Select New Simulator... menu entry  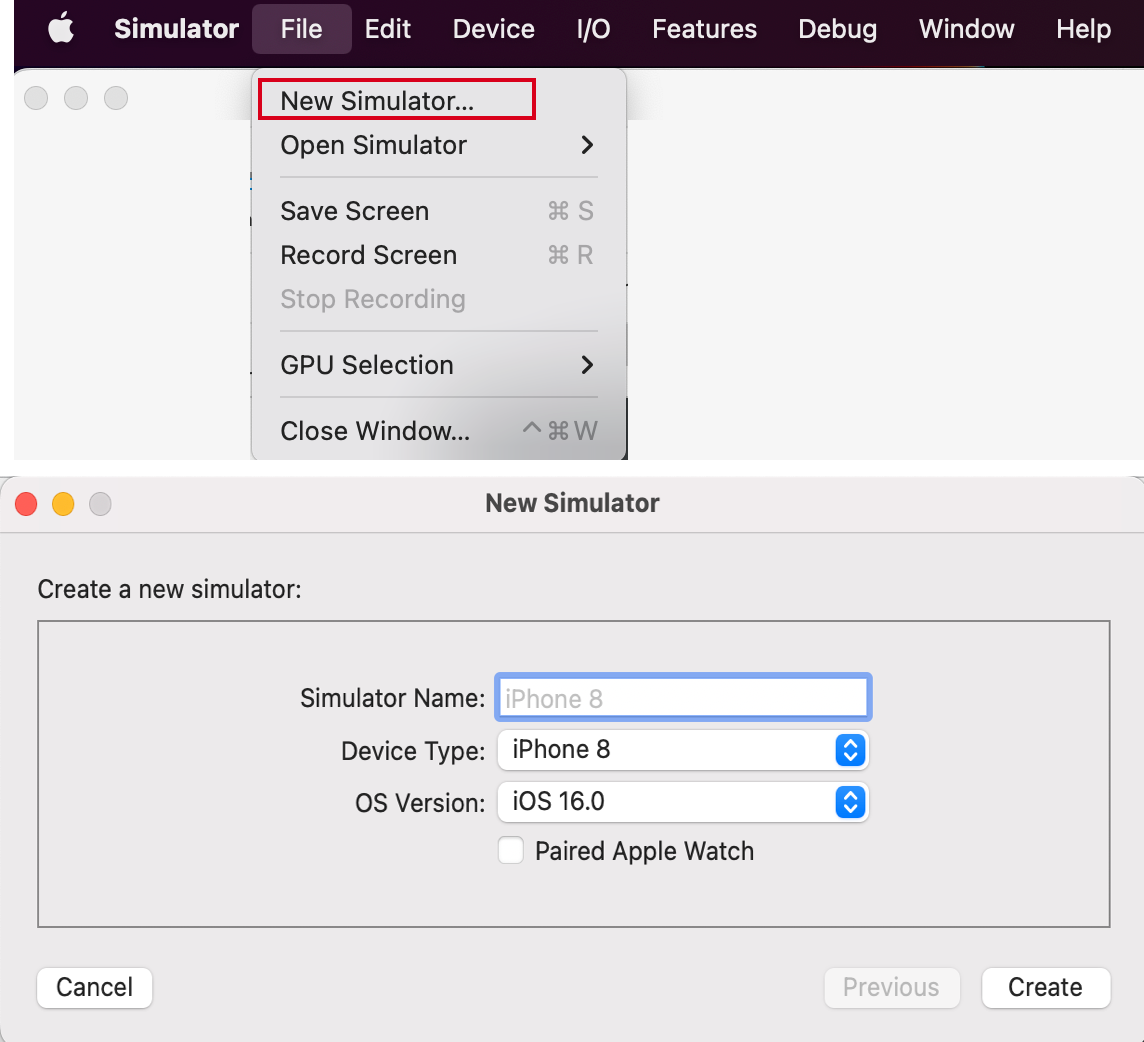click(377, 101)
